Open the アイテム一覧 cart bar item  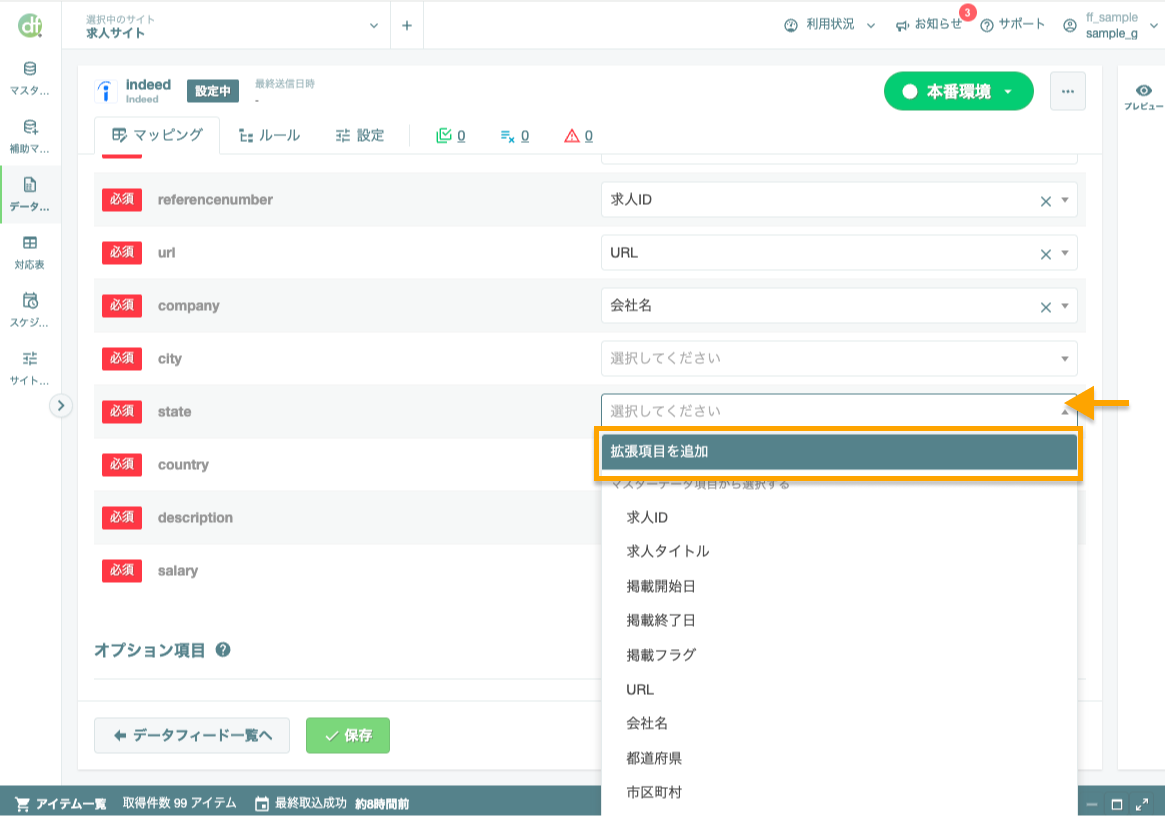click(x=61, y=803)
